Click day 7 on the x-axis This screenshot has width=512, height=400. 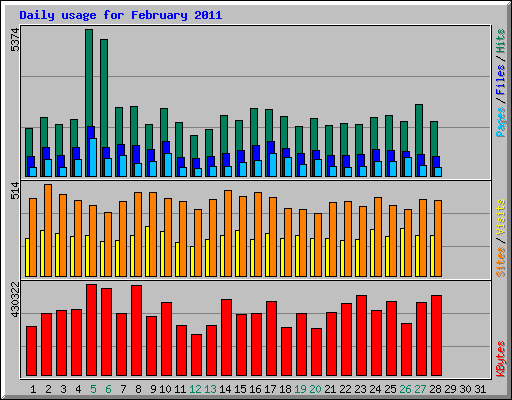click(x=123, y=389)
